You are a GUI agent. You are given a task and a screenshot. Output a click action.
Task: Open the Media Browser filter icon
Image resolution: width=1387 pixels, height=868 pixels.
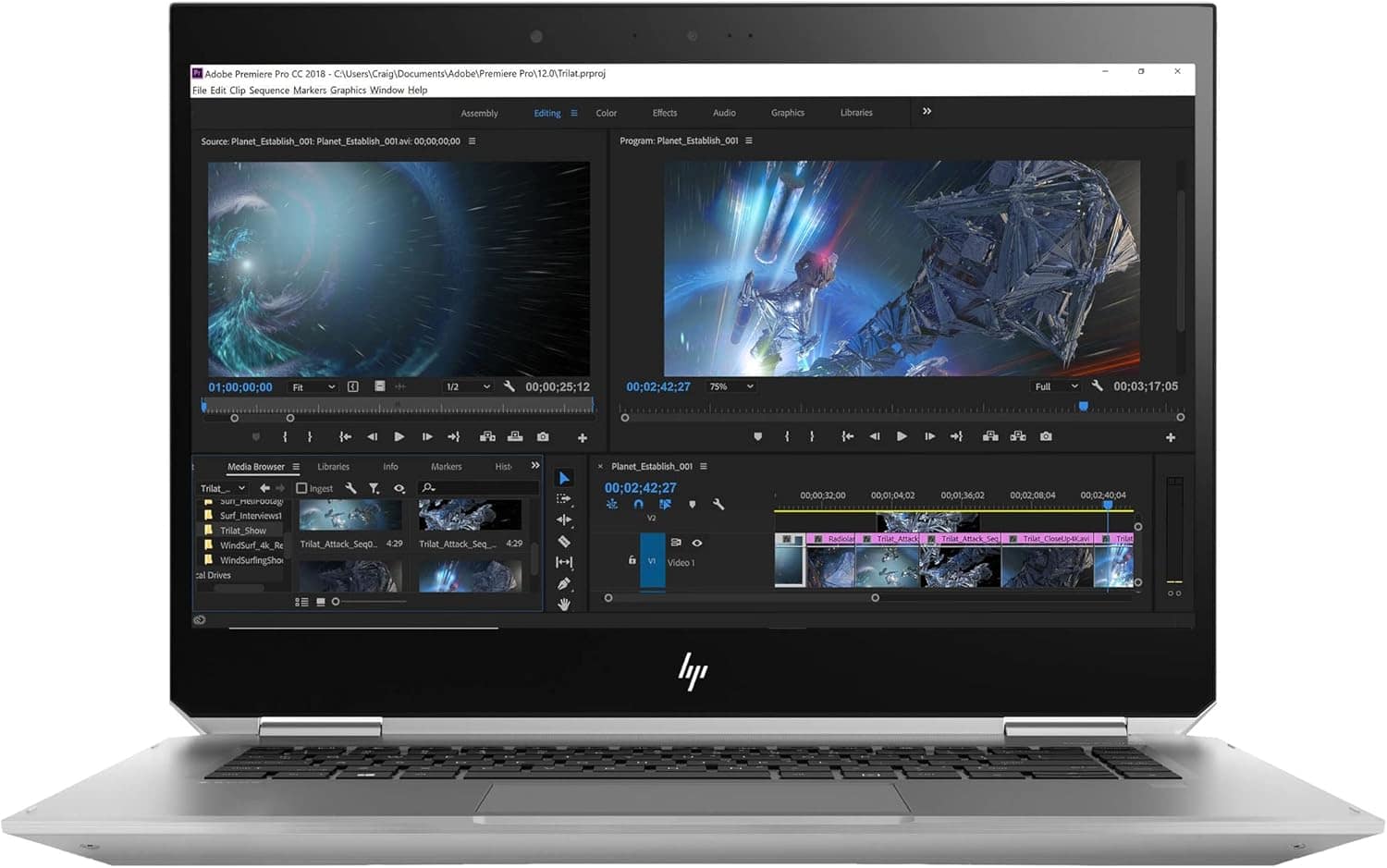[x=373, y=488]
